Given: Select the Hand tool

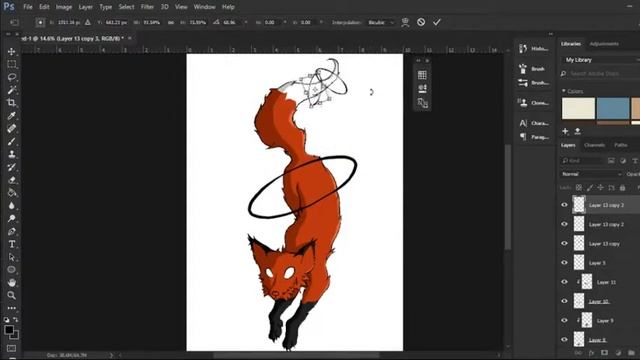Looking at the screenshot, I should 11,282.
